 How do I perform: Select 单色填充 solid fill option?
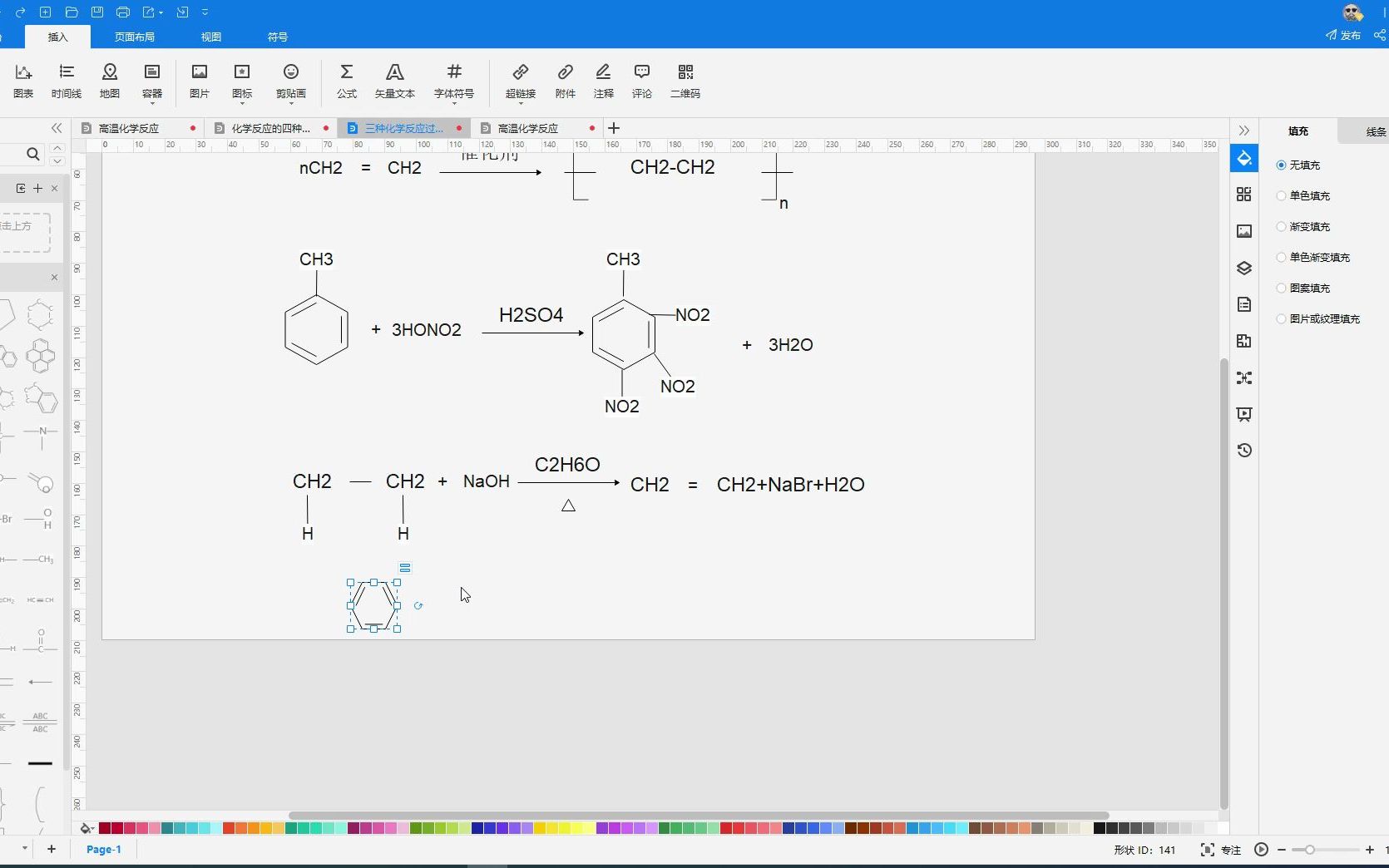click(x=1303, y=196)
